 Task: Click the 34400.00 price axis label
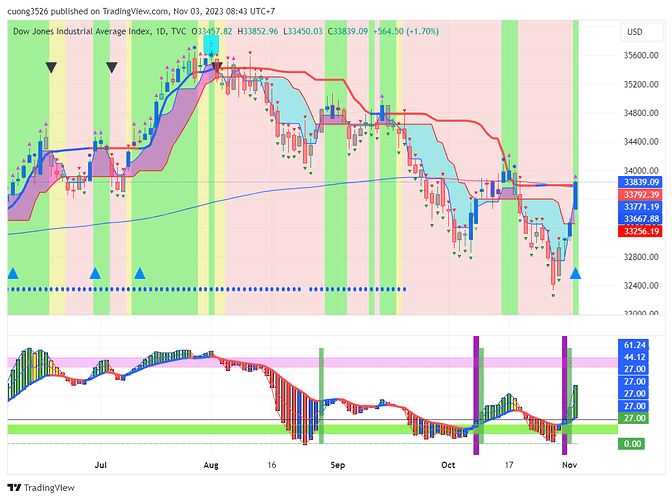pyautogui.click(x=641, y=141)
